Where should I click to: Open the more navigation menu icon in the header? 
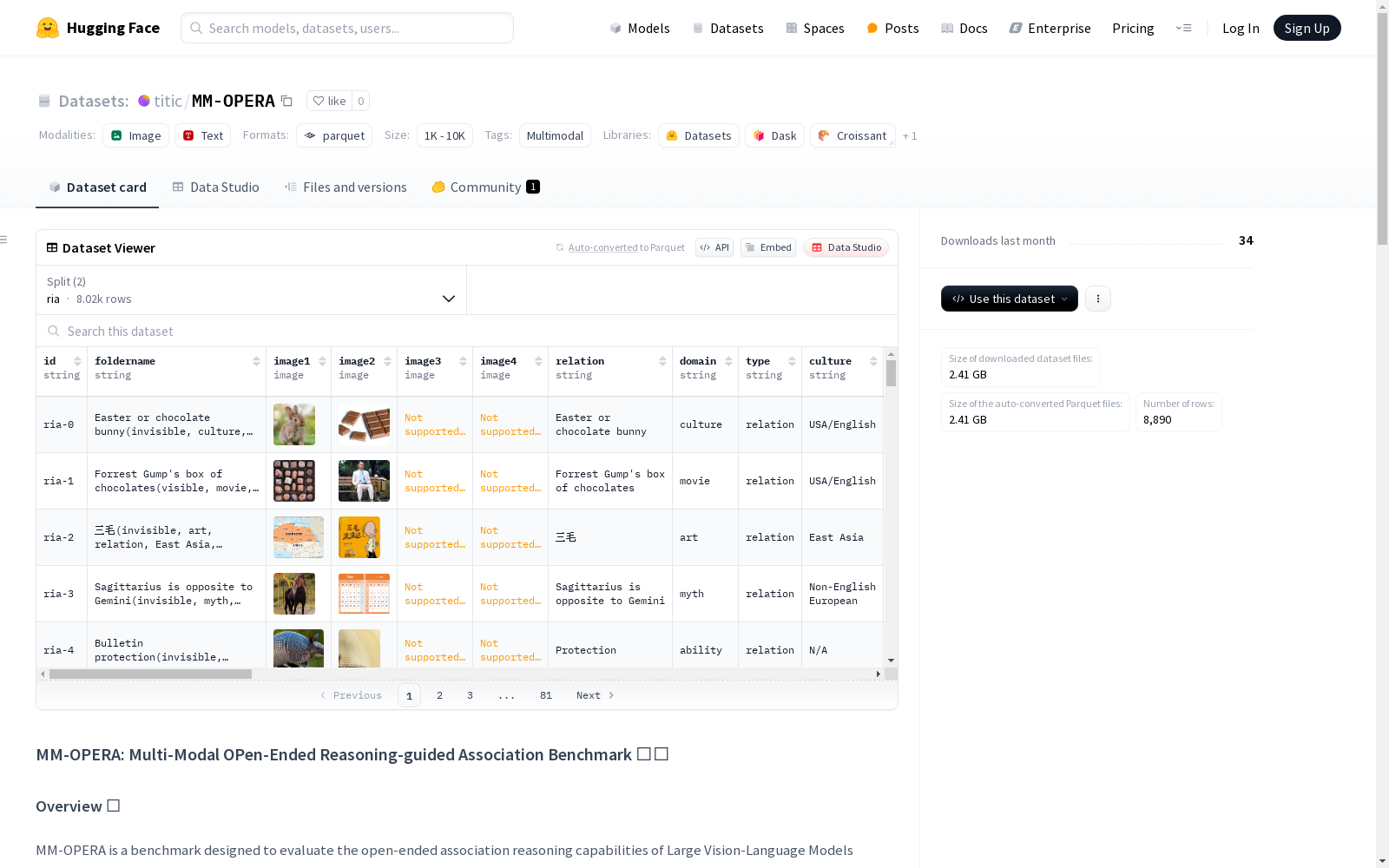[1183, 28]
